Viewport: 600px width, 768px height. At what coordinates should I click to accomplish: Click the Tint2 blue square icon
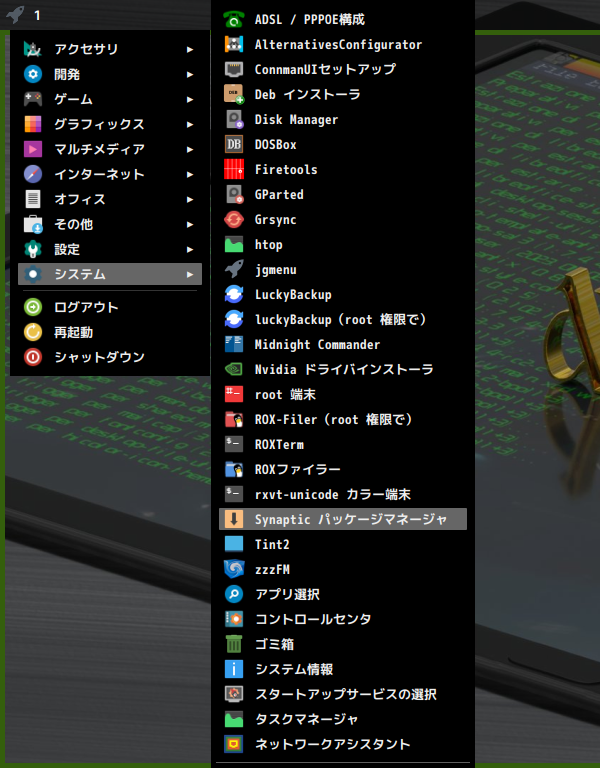(x=234, y=544)
